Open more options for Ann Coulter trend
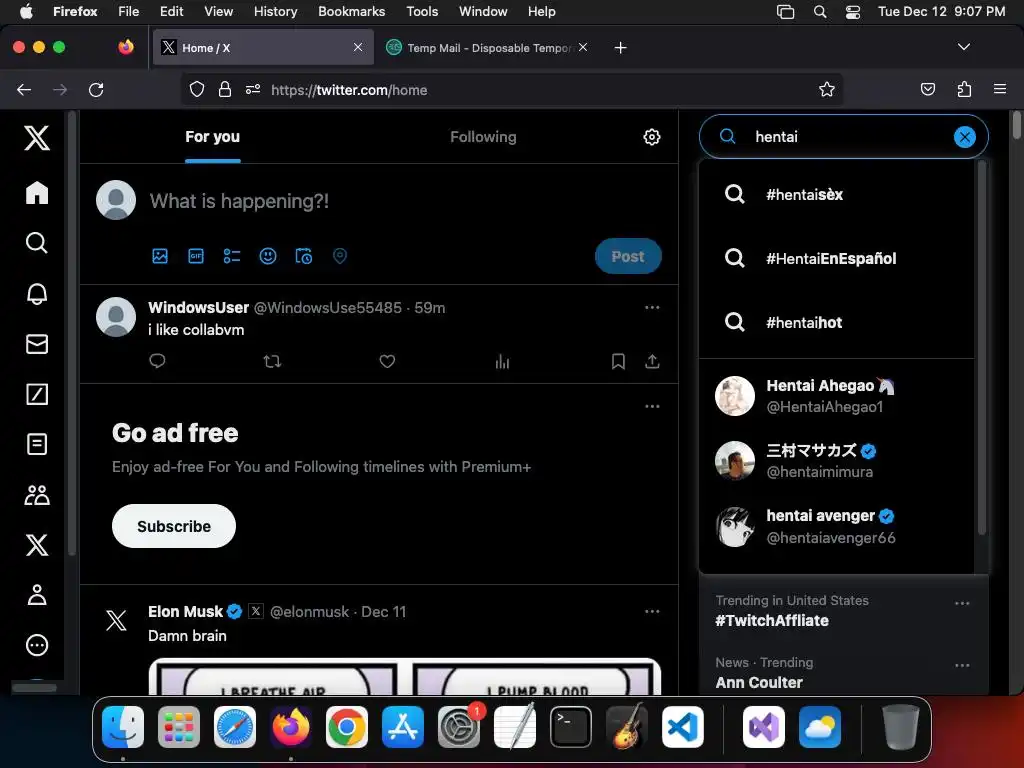 click(962, 665)
